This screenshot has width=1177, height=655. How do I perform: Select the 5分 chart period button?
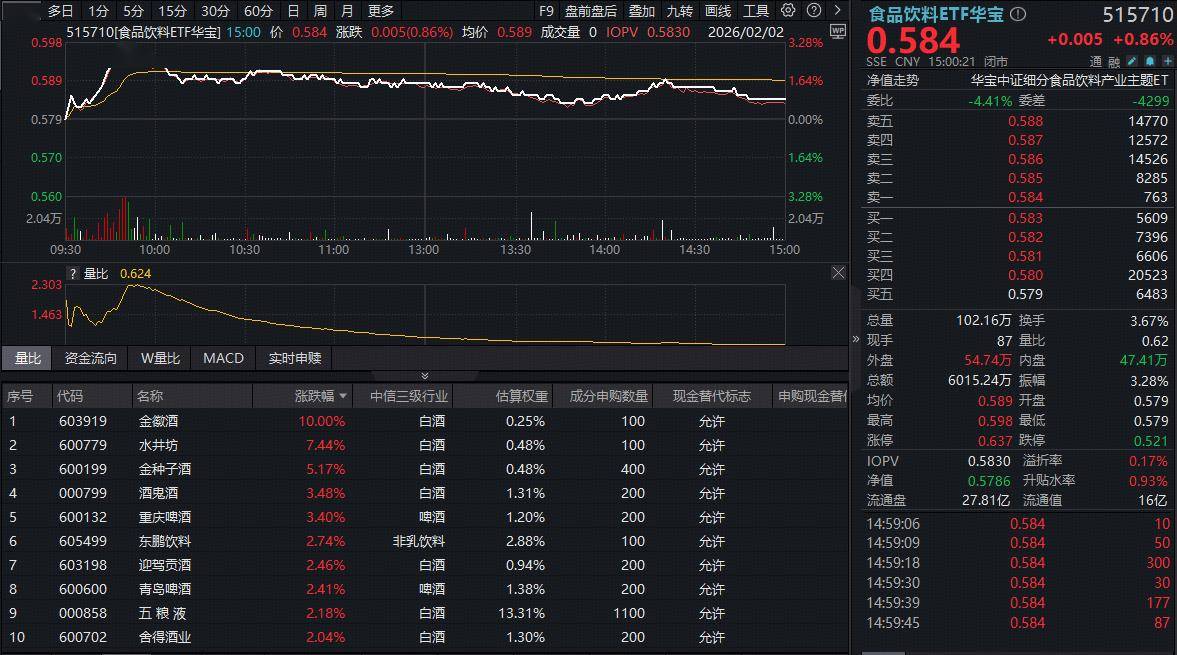click(133, 11)
